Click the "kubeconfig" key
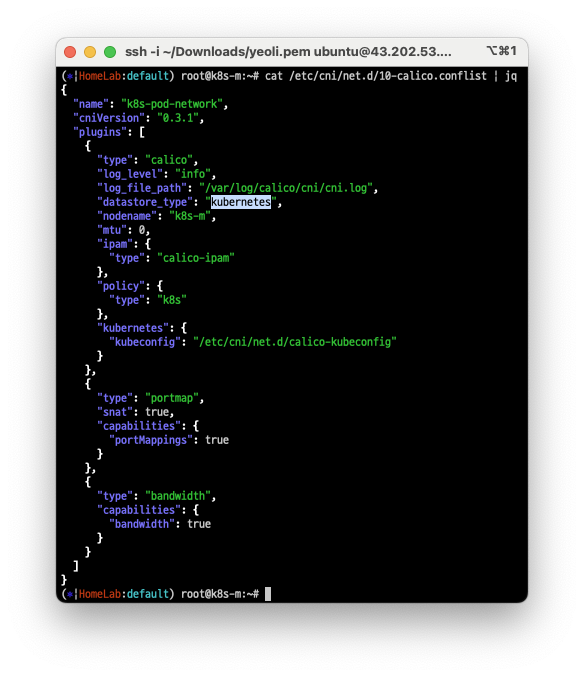Viewport: 584px width, 677px height. 145,342
